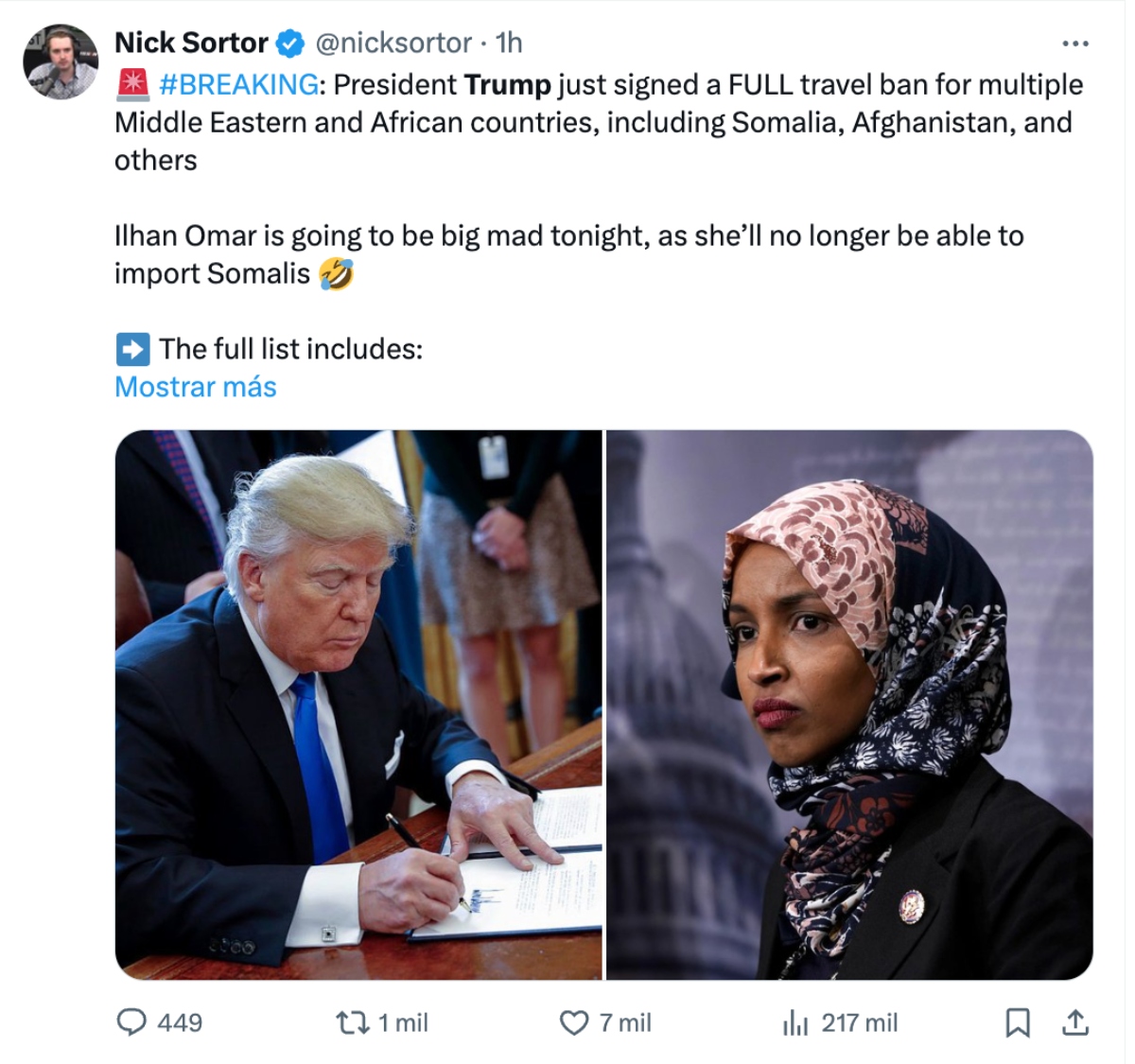Open the reply icon with 449 comments
The height and width of the screenshot is (1064, 1135).
click(131, 1022)
